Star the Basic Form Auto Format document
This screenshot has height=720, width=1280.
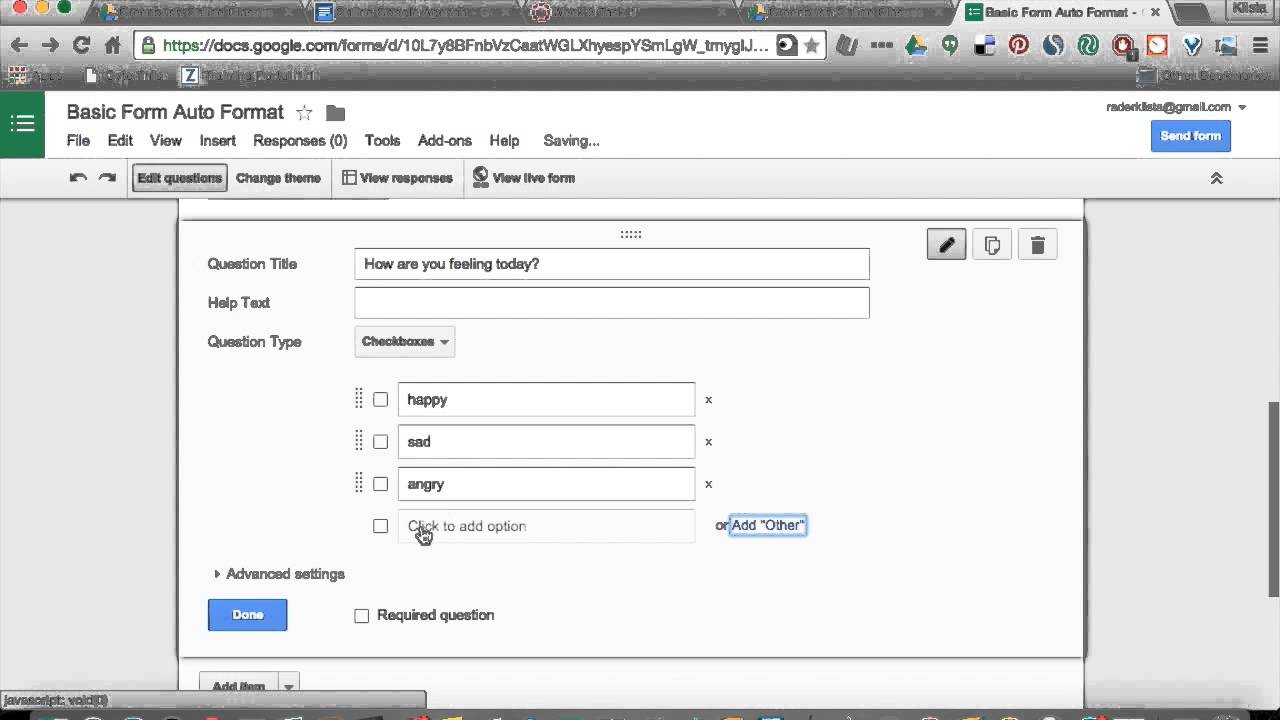point(304,113)
